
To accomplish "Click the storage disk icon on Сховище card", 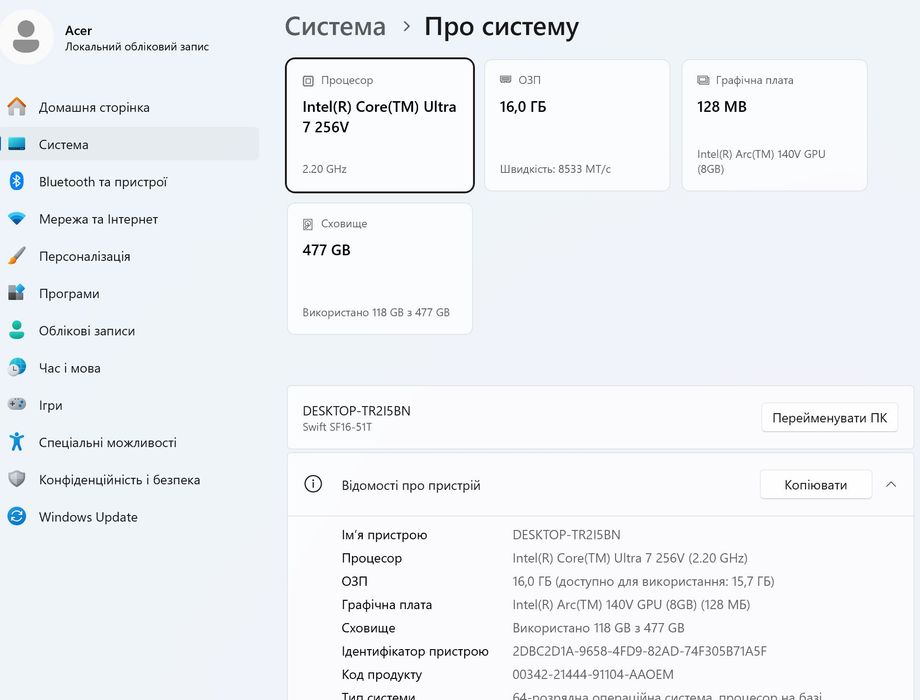I will point(308,224).
